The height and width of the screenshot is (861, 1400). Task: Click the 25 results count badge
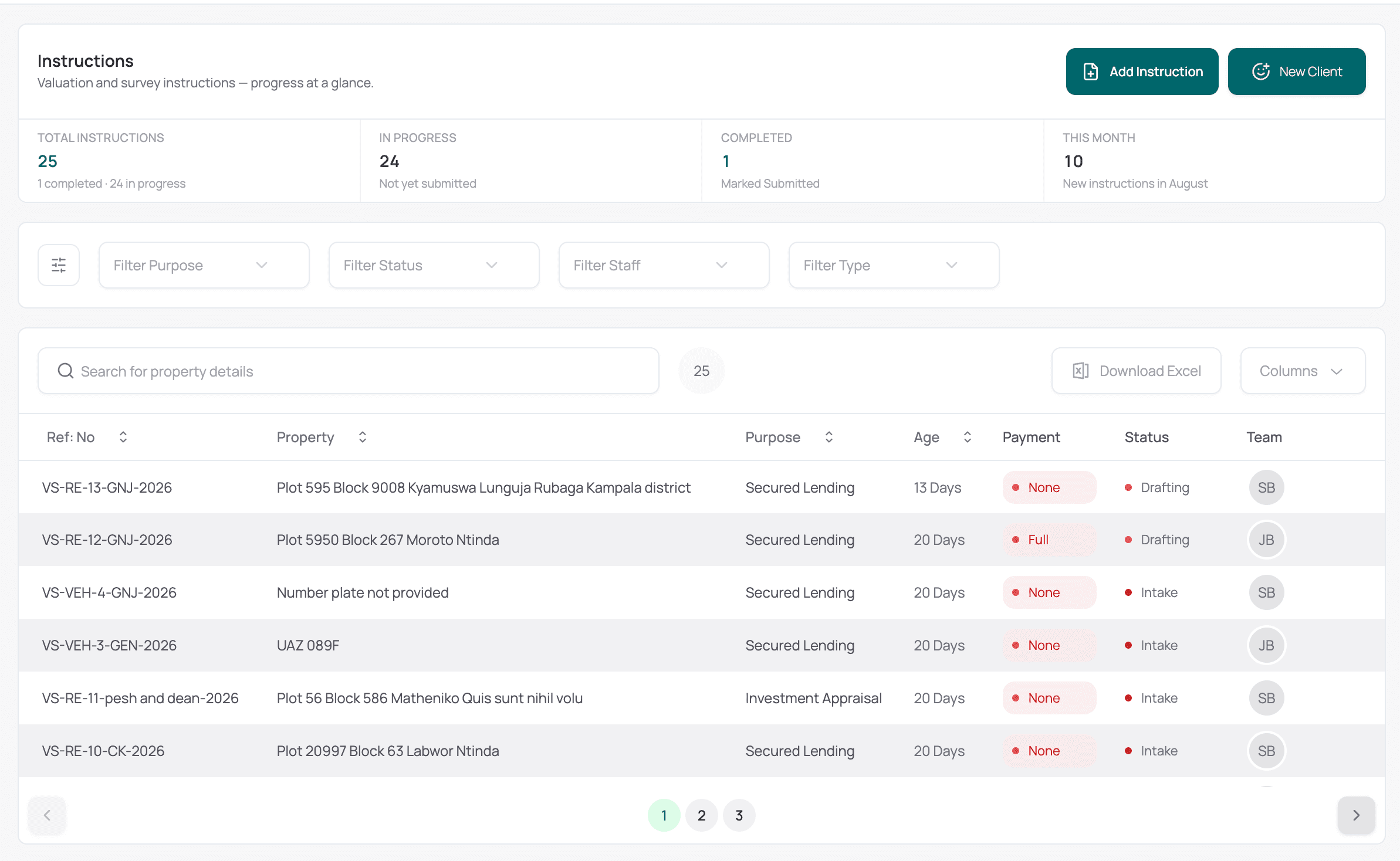[x=702, y=371]
